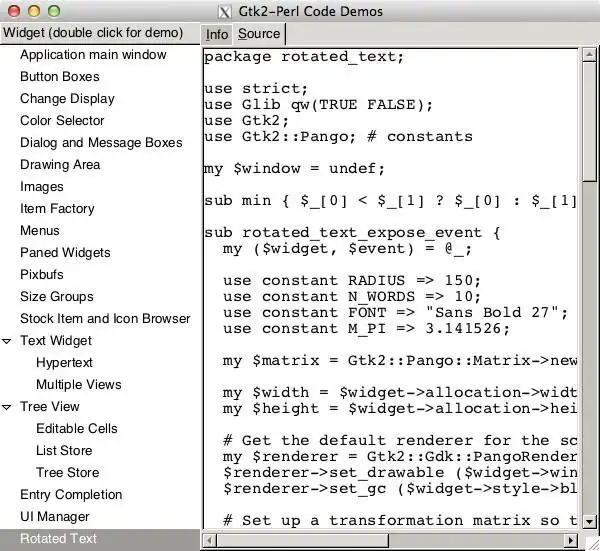Viewport: 600px width, 551px height.
Task: Click 'my $window = undef;' line
Action: pos(294,169)
